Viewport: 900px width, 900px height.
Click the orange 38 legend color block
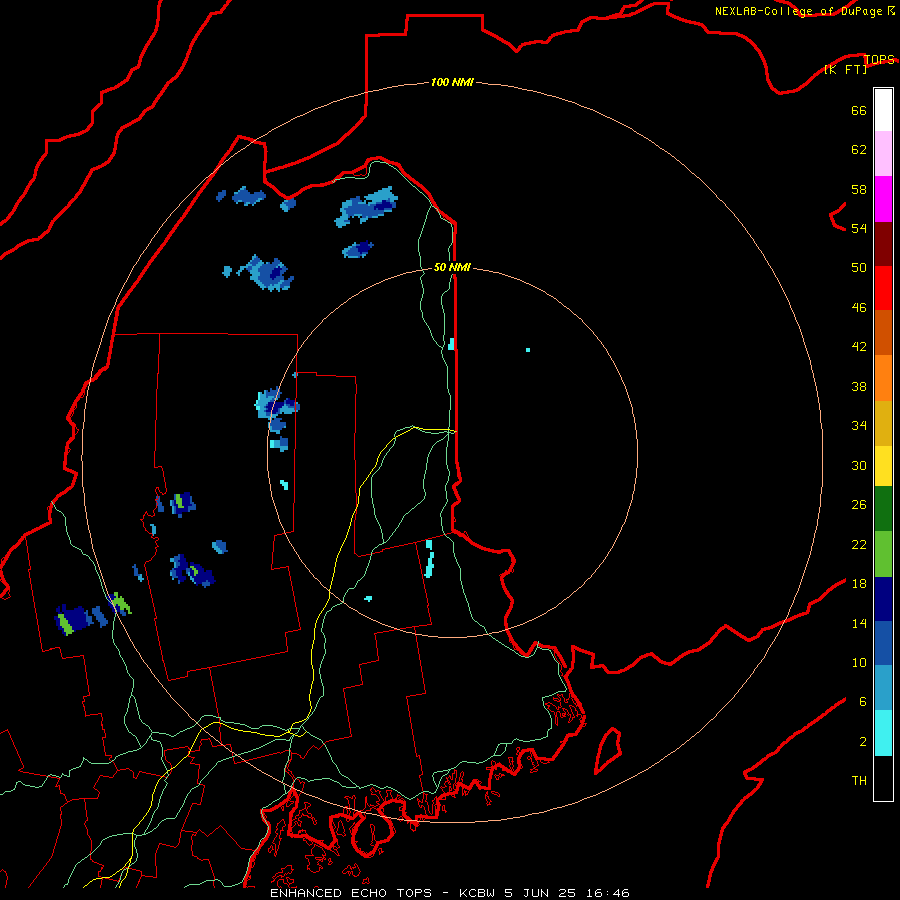pos(883,378)
